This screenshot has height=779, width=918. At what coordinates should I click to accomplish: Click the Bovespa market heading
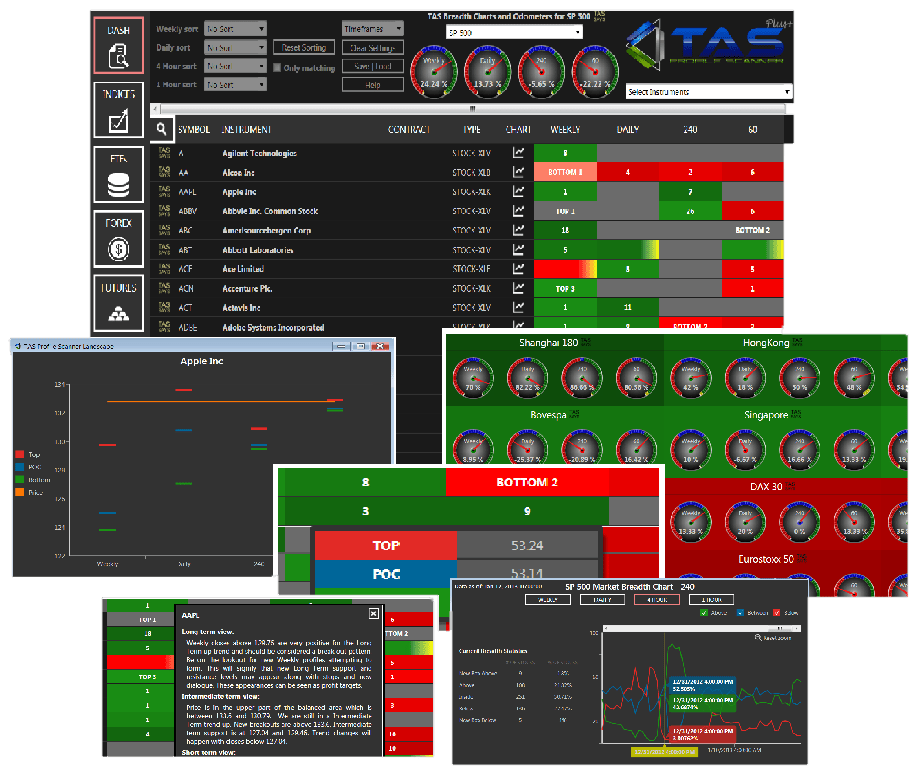[x=548, y=414]
